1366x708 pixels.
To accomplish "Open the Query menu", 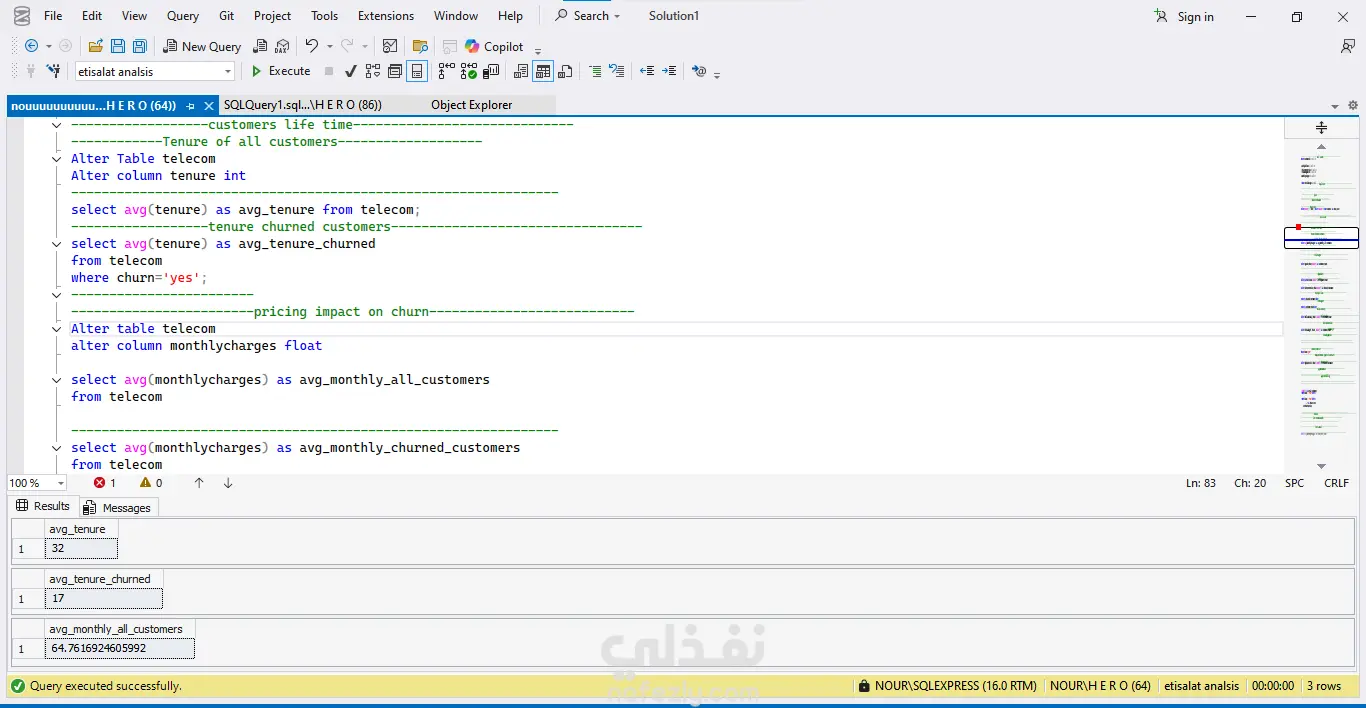I will tap(183, 16).
